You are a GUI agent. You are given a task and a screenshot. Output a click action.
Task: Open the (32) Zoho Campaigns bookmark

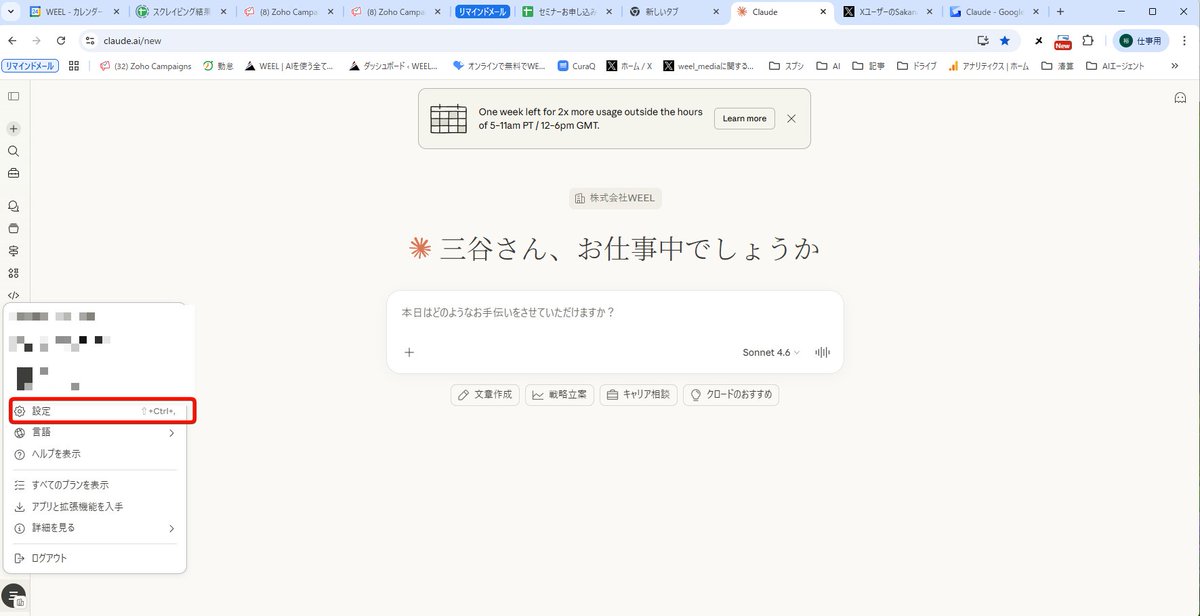click(146, 66)
